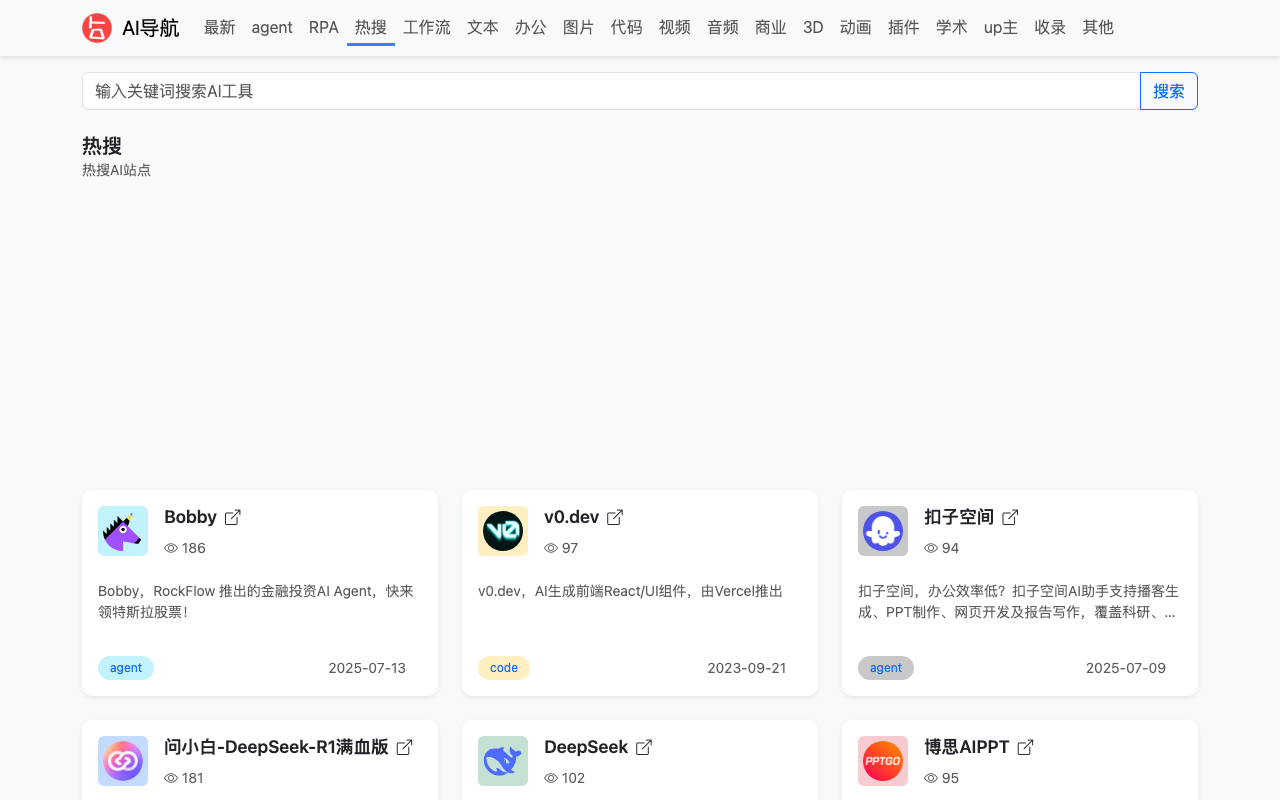
Task: Open 博思AIPPT external link icon
Action: [1025, 747]
